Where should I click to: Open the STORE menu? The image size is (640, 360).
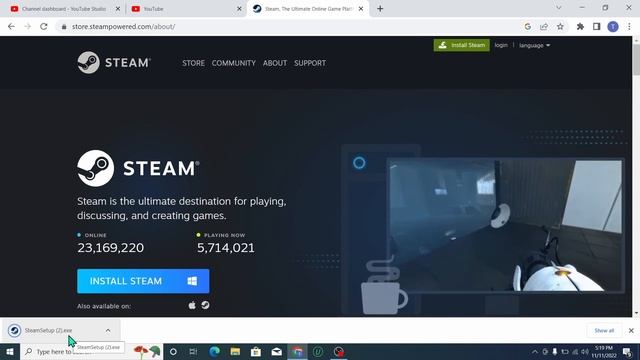193,63
